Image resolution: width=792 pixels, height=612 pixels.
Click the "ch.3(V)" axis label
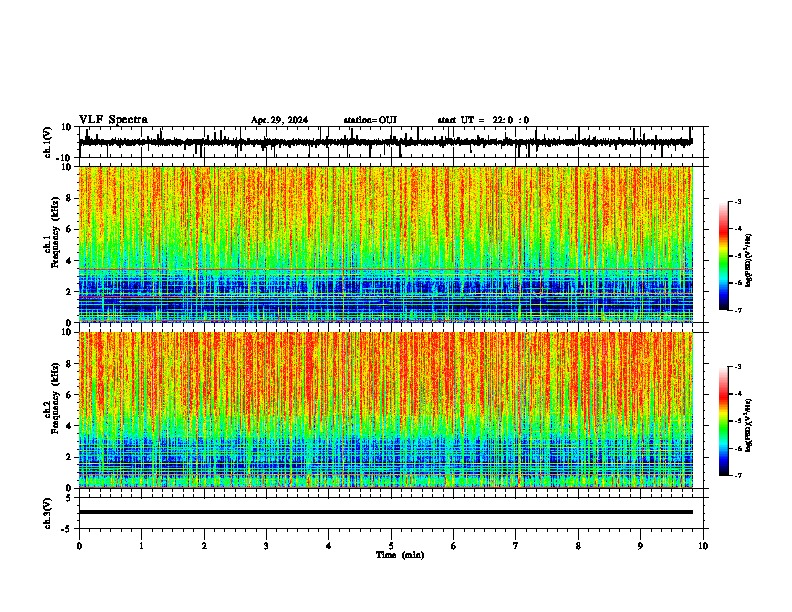[48, 514]
